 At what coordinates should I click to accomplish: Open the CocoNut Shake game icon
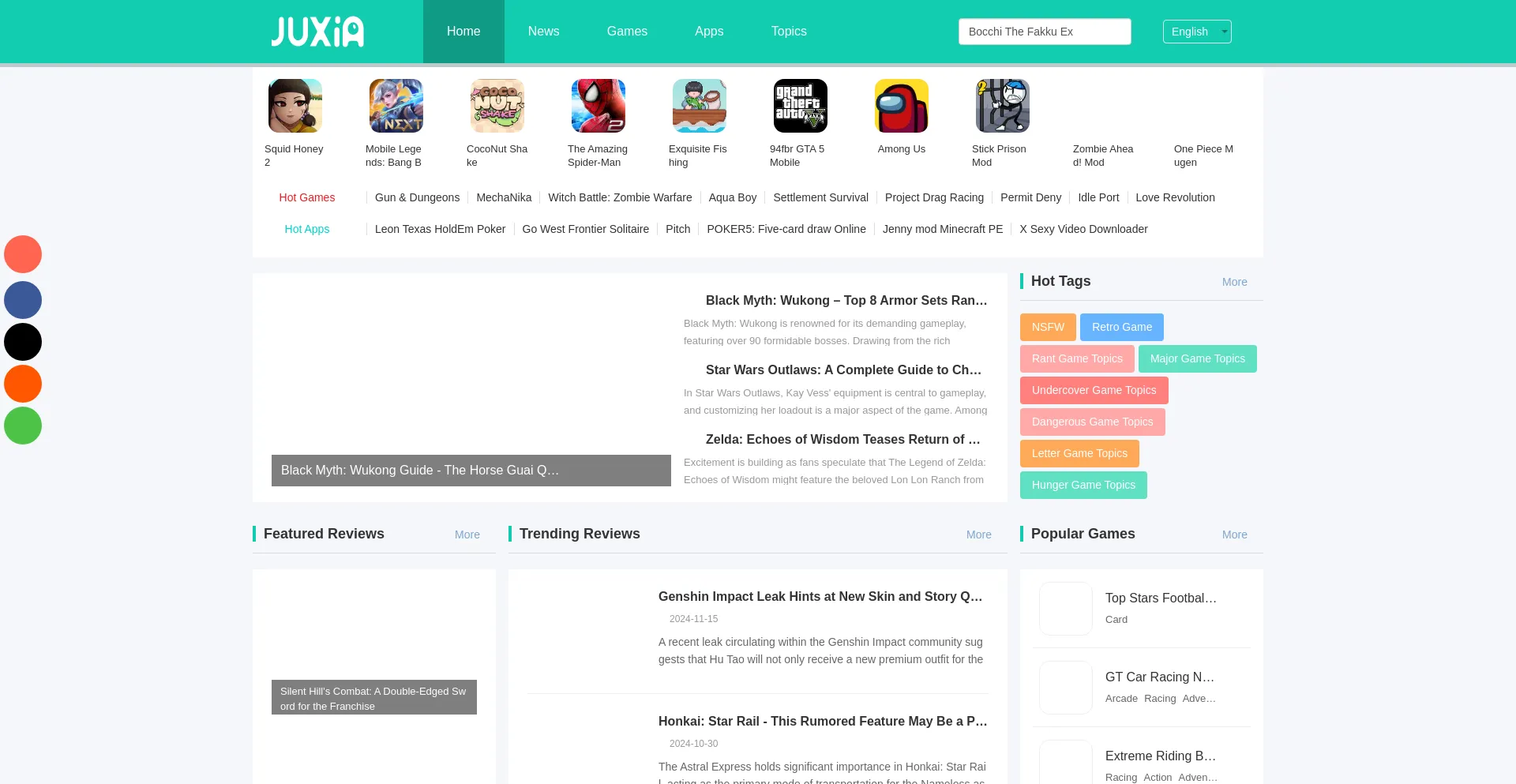pyautogui.click(x=497, y=106)
